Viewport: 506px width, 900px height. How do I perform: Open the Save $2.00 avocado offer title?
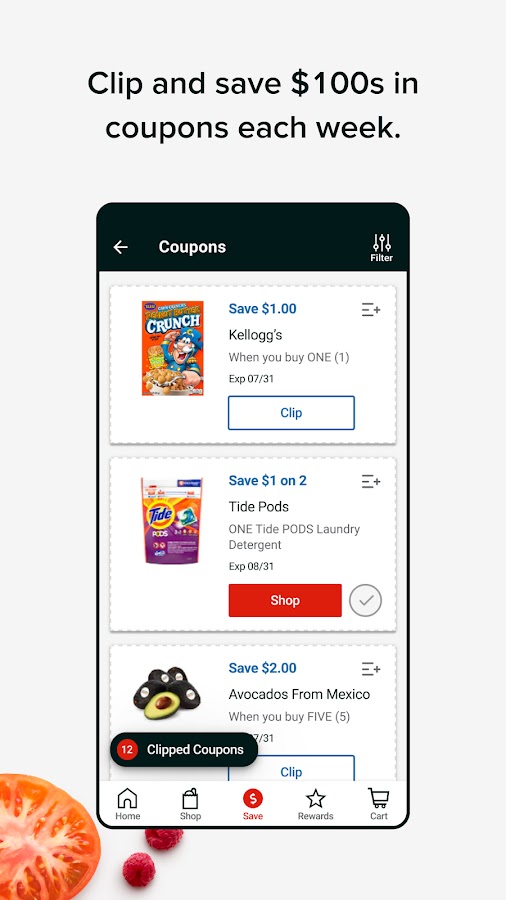coord(262,668)
